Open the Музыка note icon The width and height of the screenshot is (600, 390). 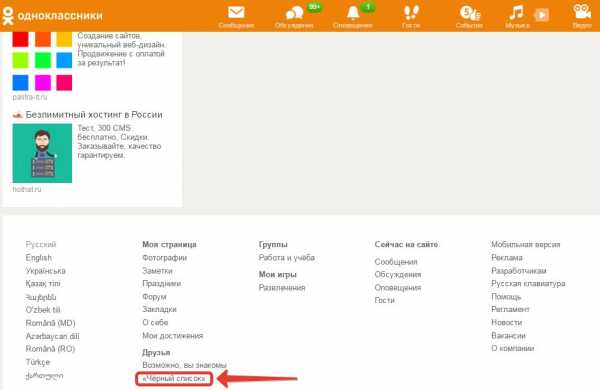click(516, 13)
